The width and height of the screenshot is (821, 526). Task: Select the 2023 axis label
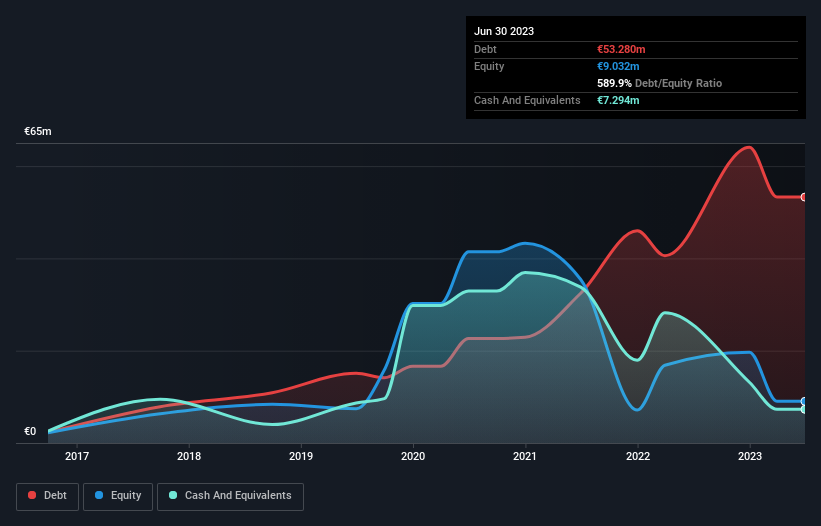(x=750, y=456)
